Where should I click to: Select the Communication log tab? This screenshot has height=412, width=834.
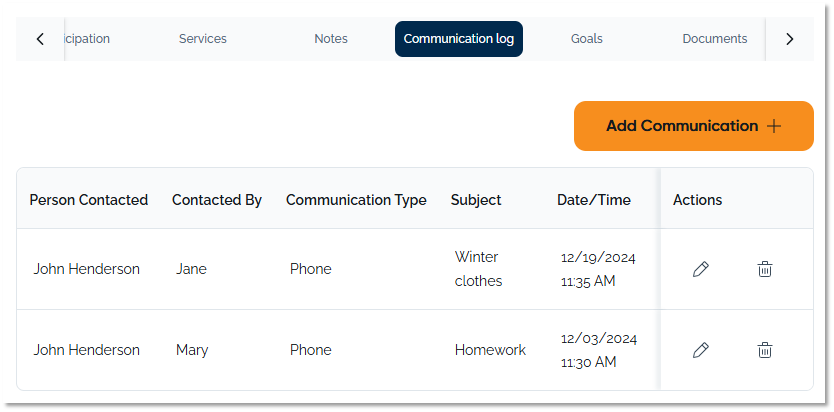(x=459, y=39)
